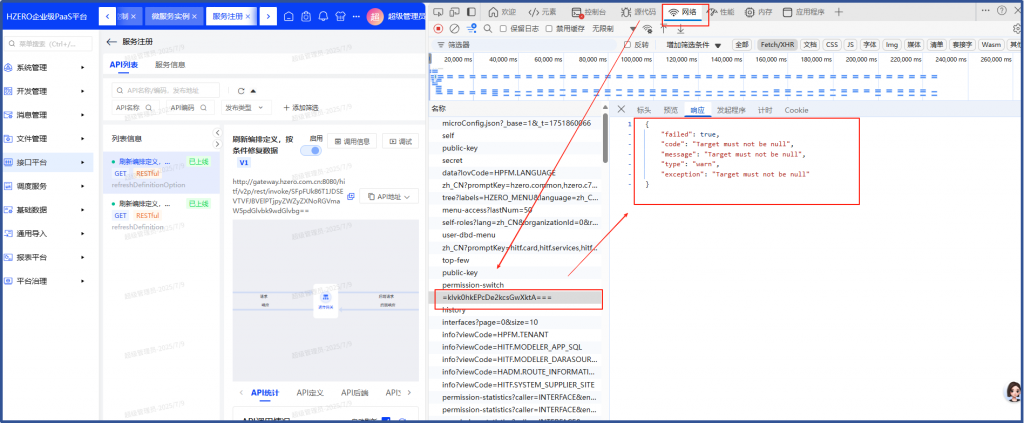The height and width of the screenshot is (423, 1024).
Task: Expand the API地址 dropdown
Action: (388, 197)
